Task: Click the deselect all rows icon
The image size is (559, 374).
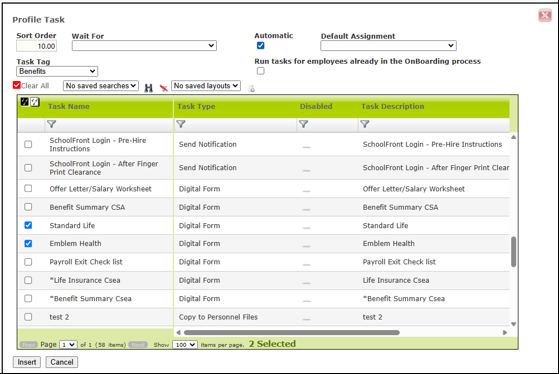Action: point(35,102)
